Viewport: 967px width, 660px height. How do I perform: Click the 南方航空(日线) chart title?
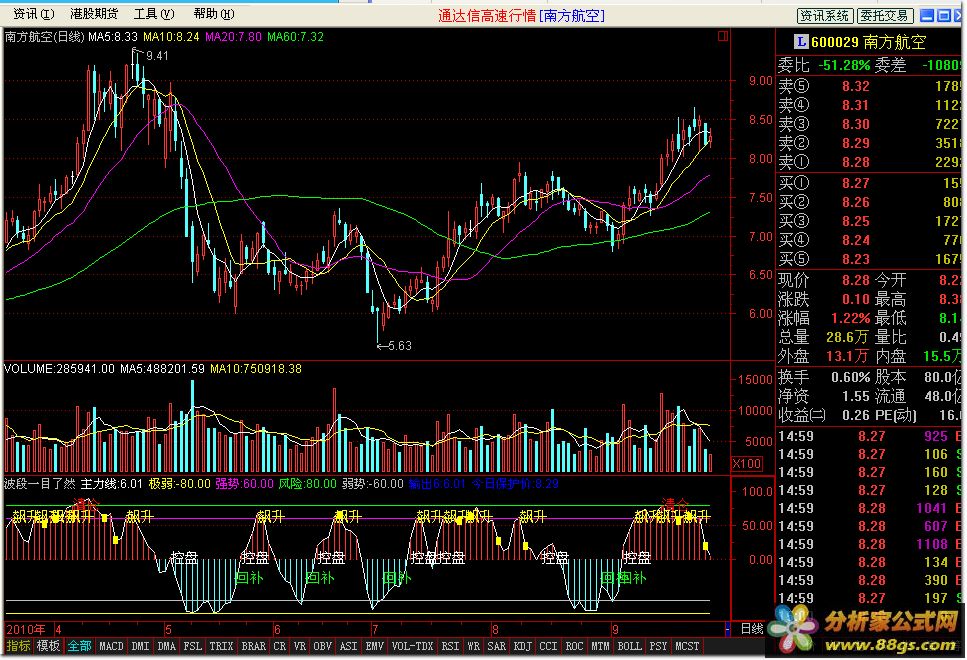click(x=44, y=36)
